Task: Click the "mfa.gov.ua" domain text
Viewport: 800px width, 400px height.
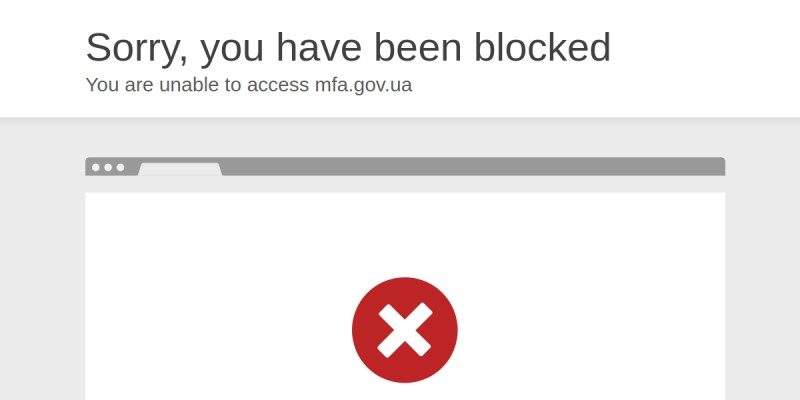Action: pyautogui.click(x=363, y=85)
